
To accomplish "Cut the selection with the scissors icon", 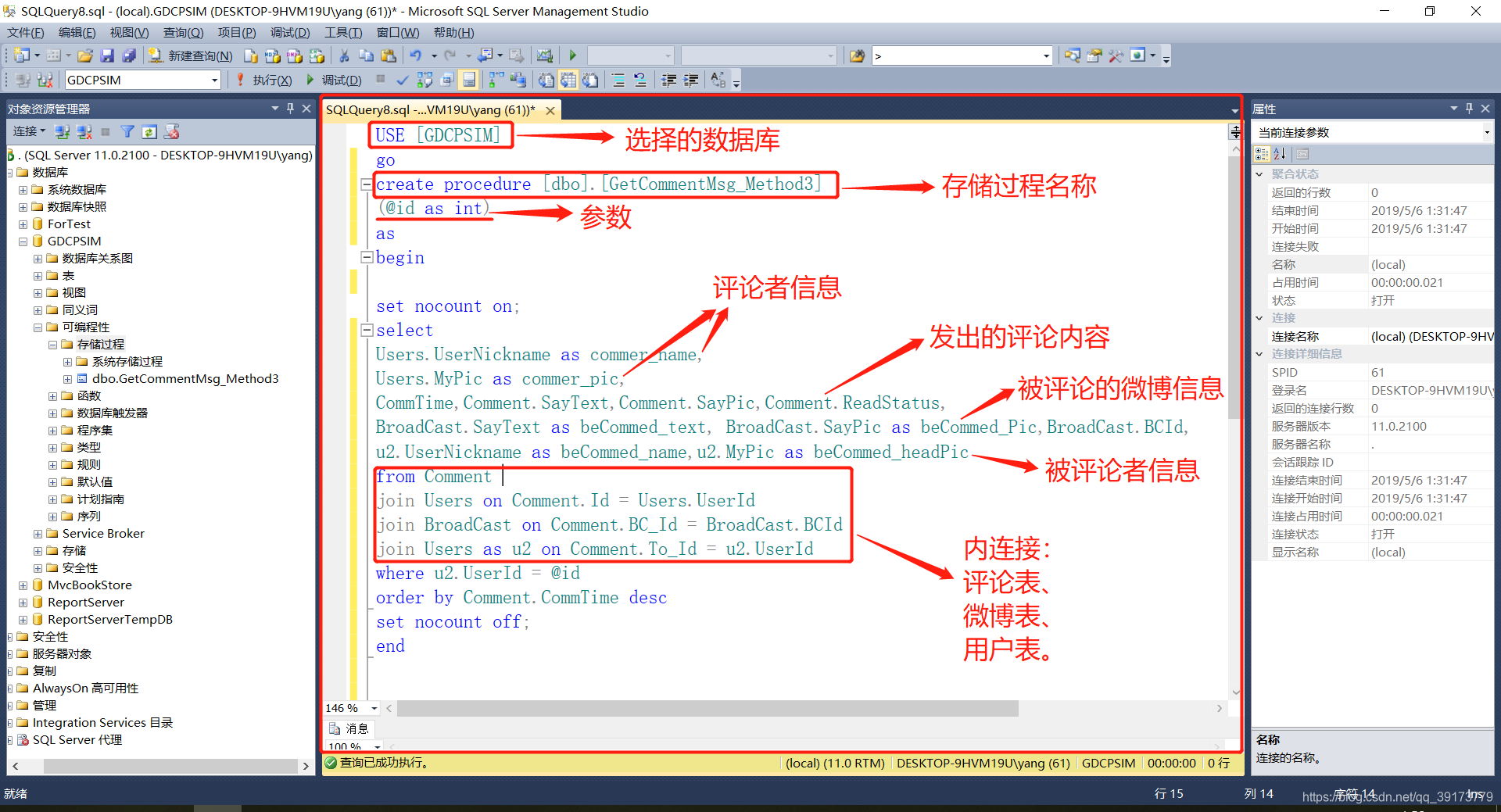I will point(344,55).
